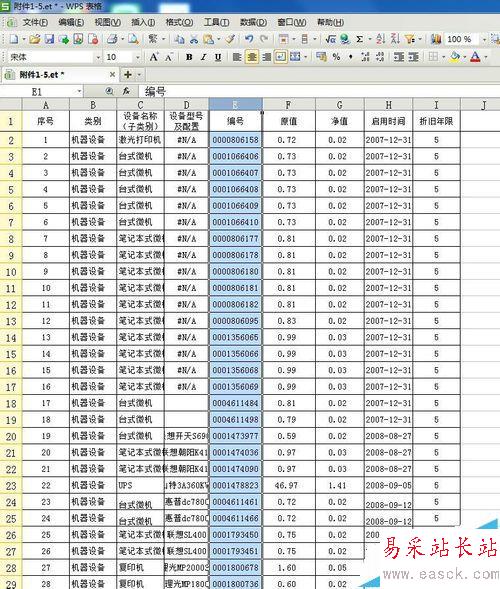Click the percent style icon
Viewport: 500px width, 589px height.
(x=336, y=57)
